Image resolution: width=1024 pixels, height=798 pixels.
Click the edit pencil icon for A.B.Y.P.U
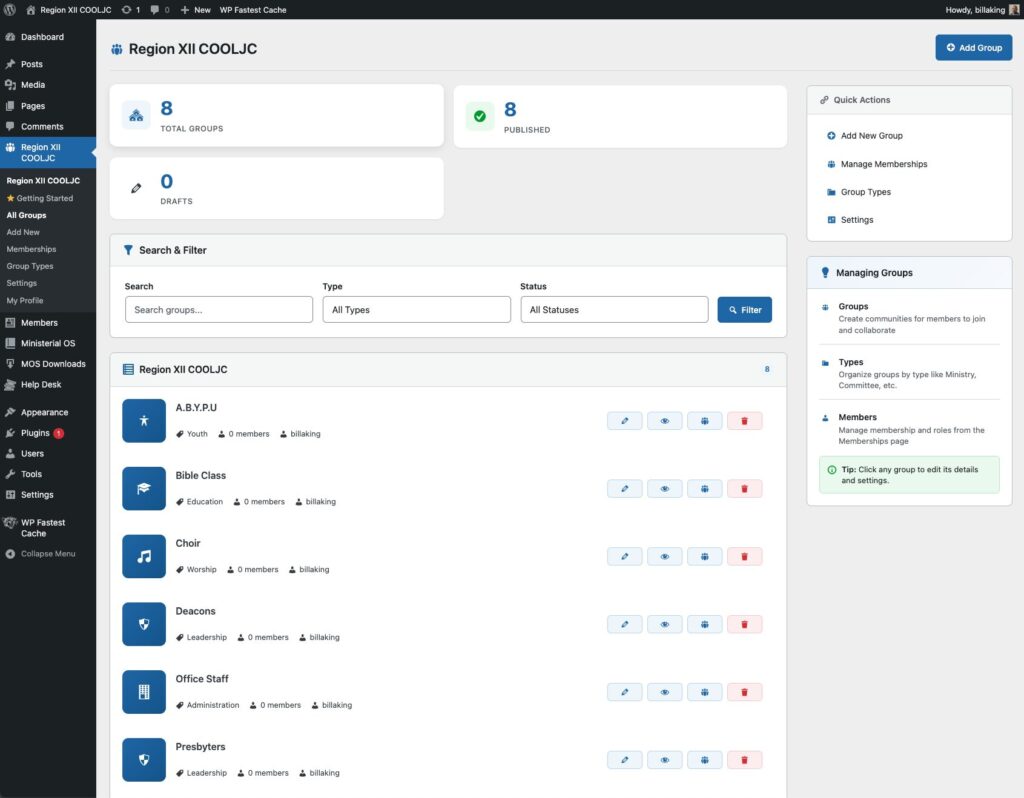pos(624,421)
